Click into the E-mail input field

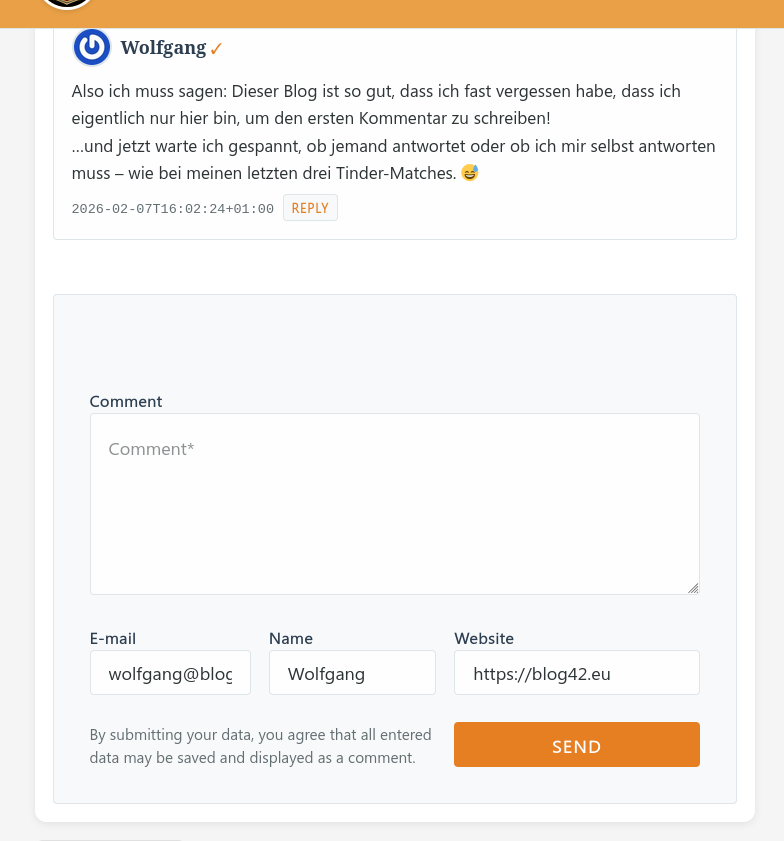tap(170, 673)
